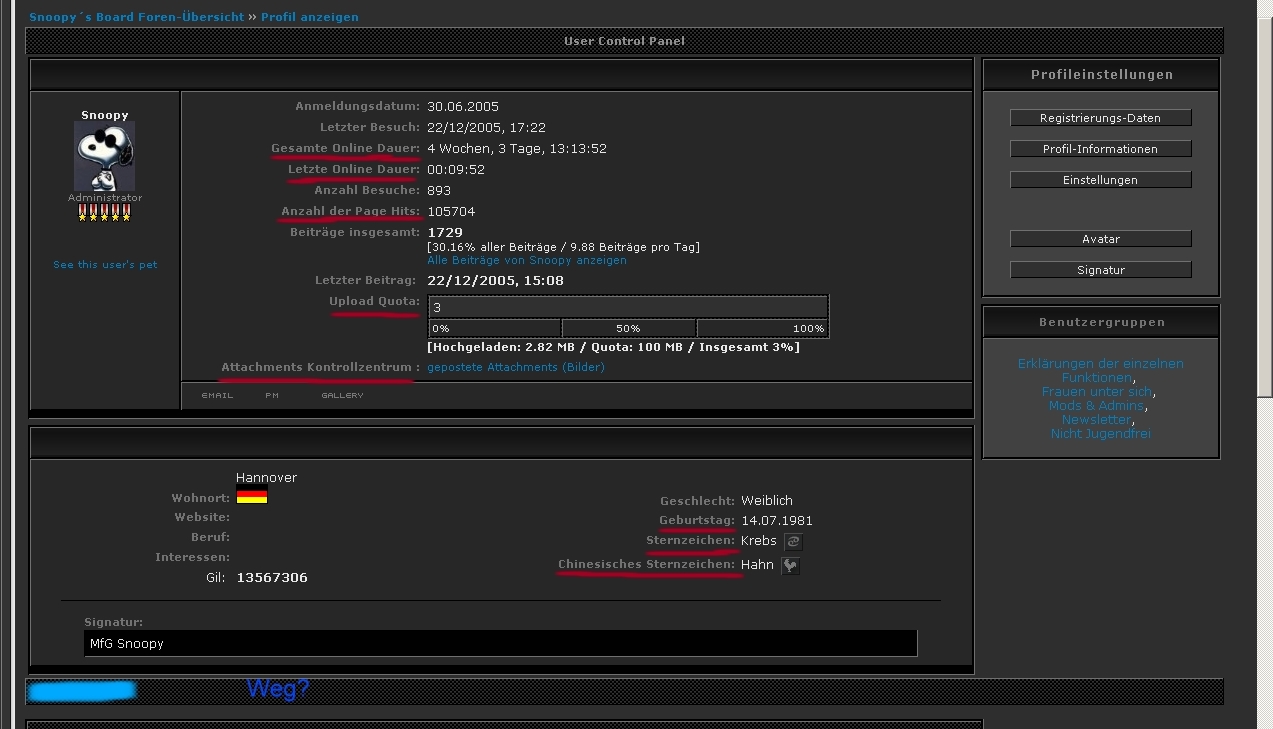Click the Profil anzeigen breadcrumb link
This screenshot has height=729, width=1273.
309,17
